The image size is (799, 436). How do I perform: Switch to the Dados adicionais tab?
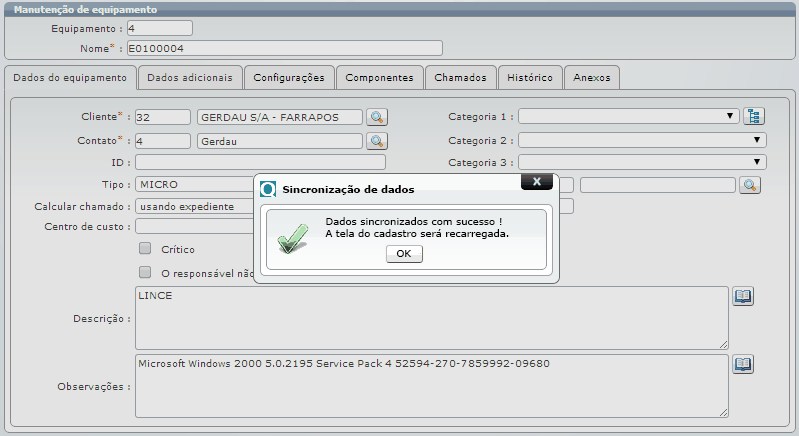[x=189, y=77]
